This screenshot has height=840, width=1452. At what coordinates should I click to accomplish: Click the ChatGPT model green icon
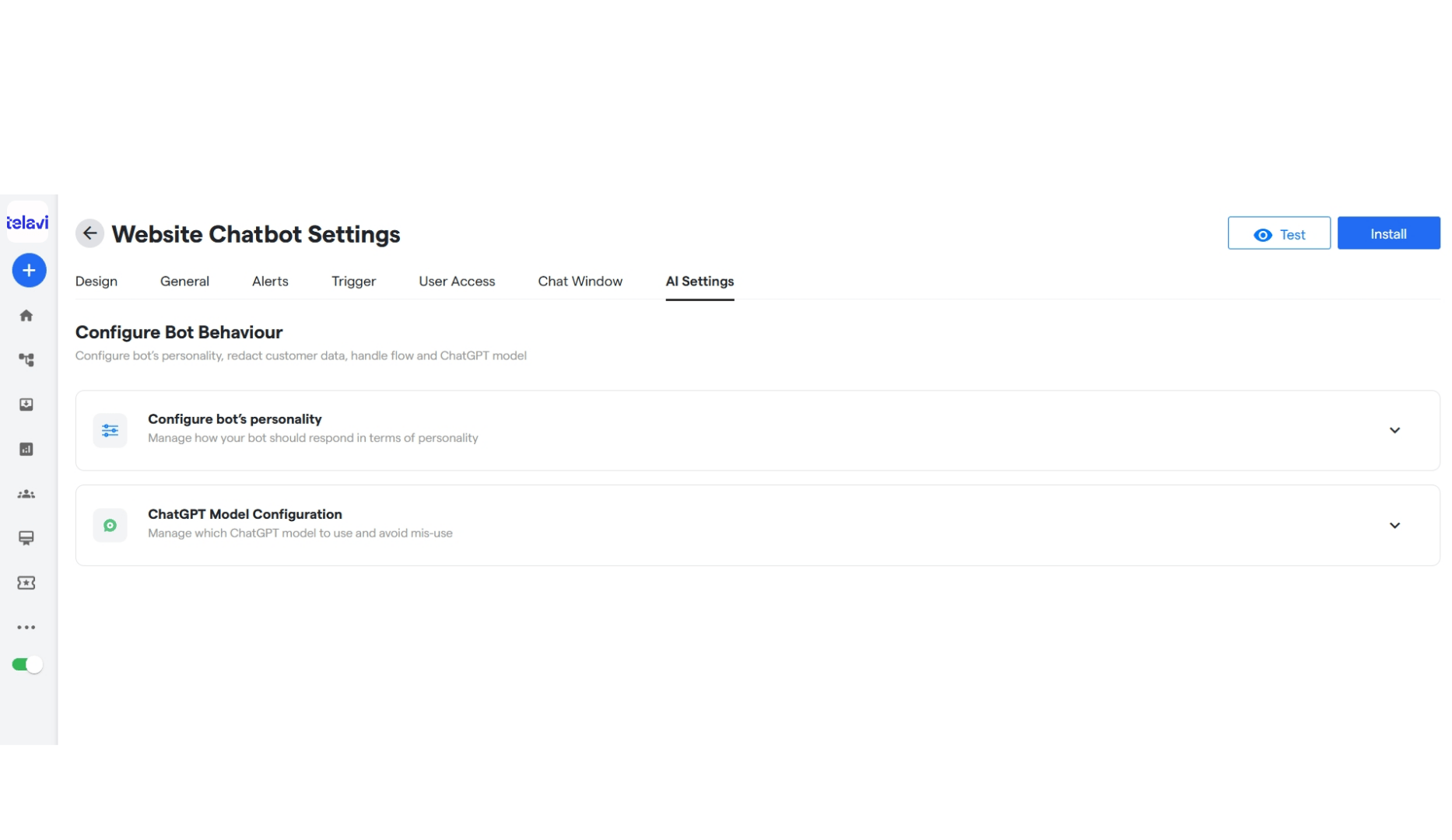pyautogui.click(x=110, y=525)
